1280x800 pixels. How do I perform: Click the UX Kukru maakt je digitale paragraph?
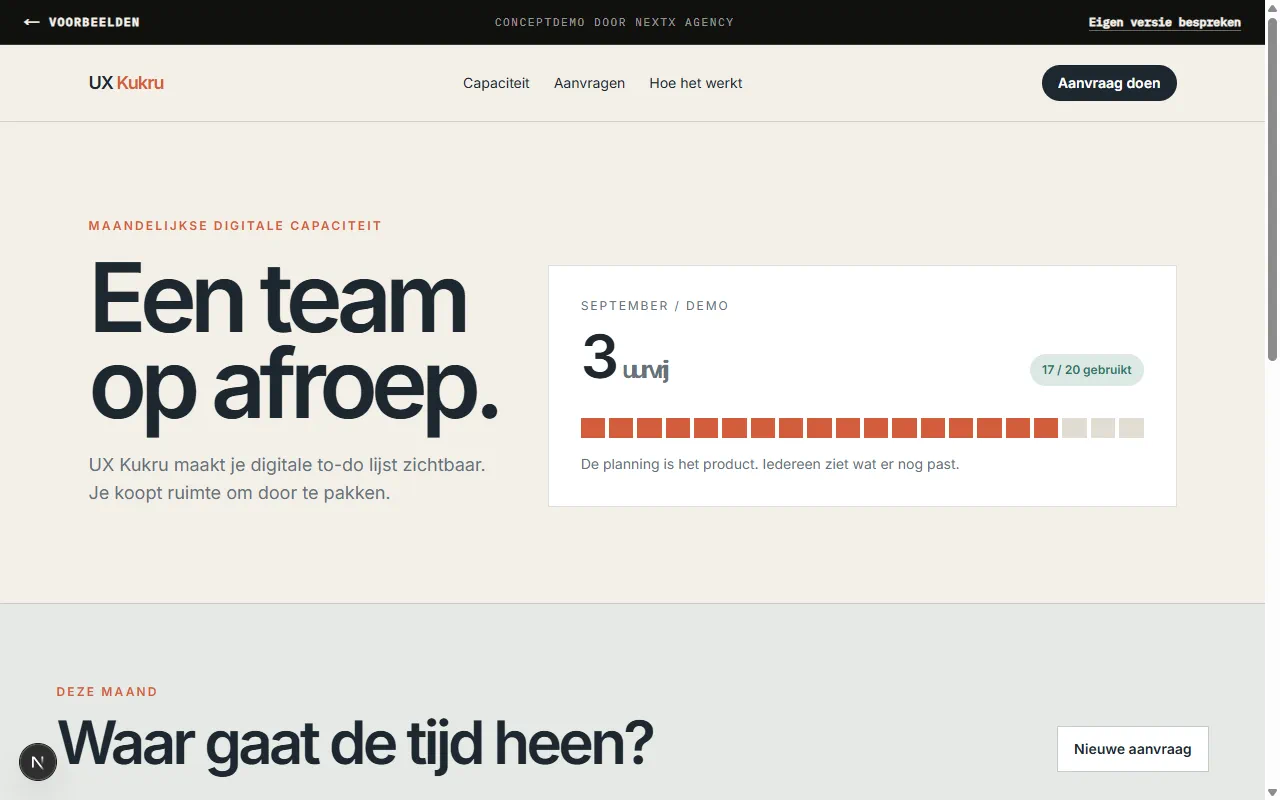tap(287, 479)
